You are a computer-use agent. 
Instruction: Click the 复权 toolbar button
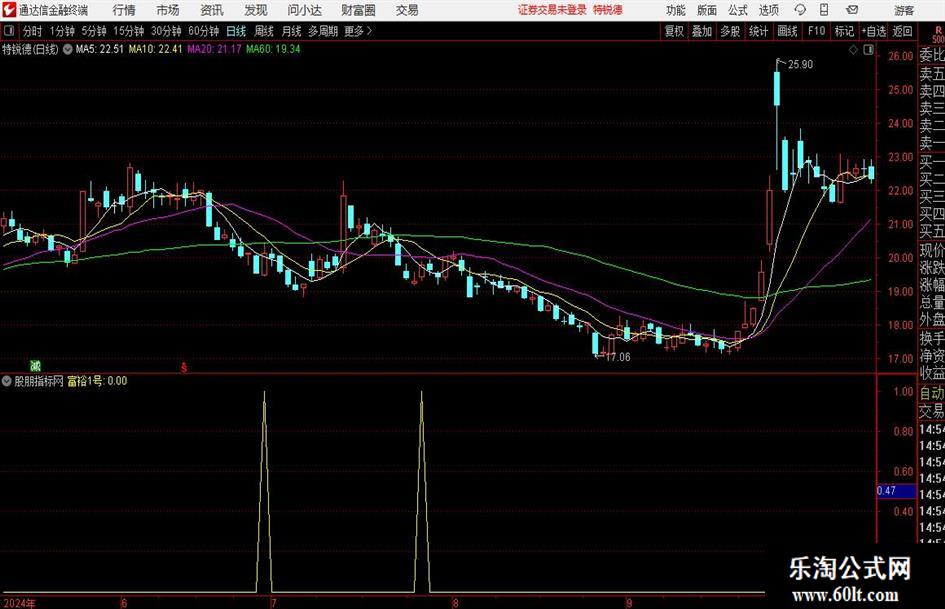tap(674, 31)
